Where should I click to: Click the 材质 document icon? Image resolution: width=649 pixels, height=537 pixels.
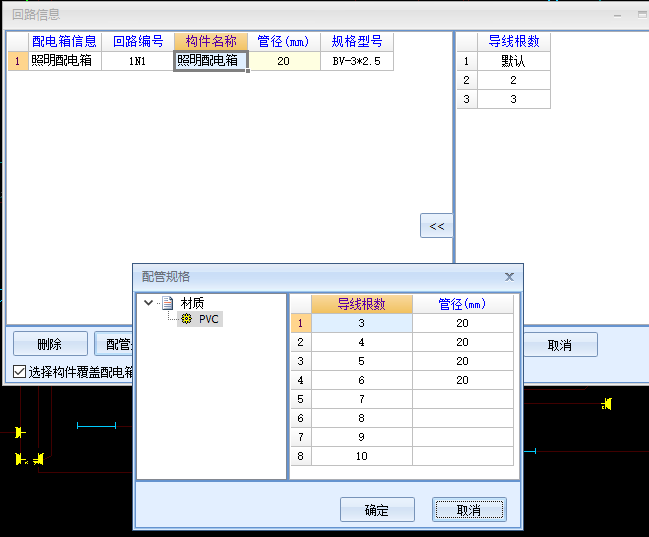pos(167,303)
